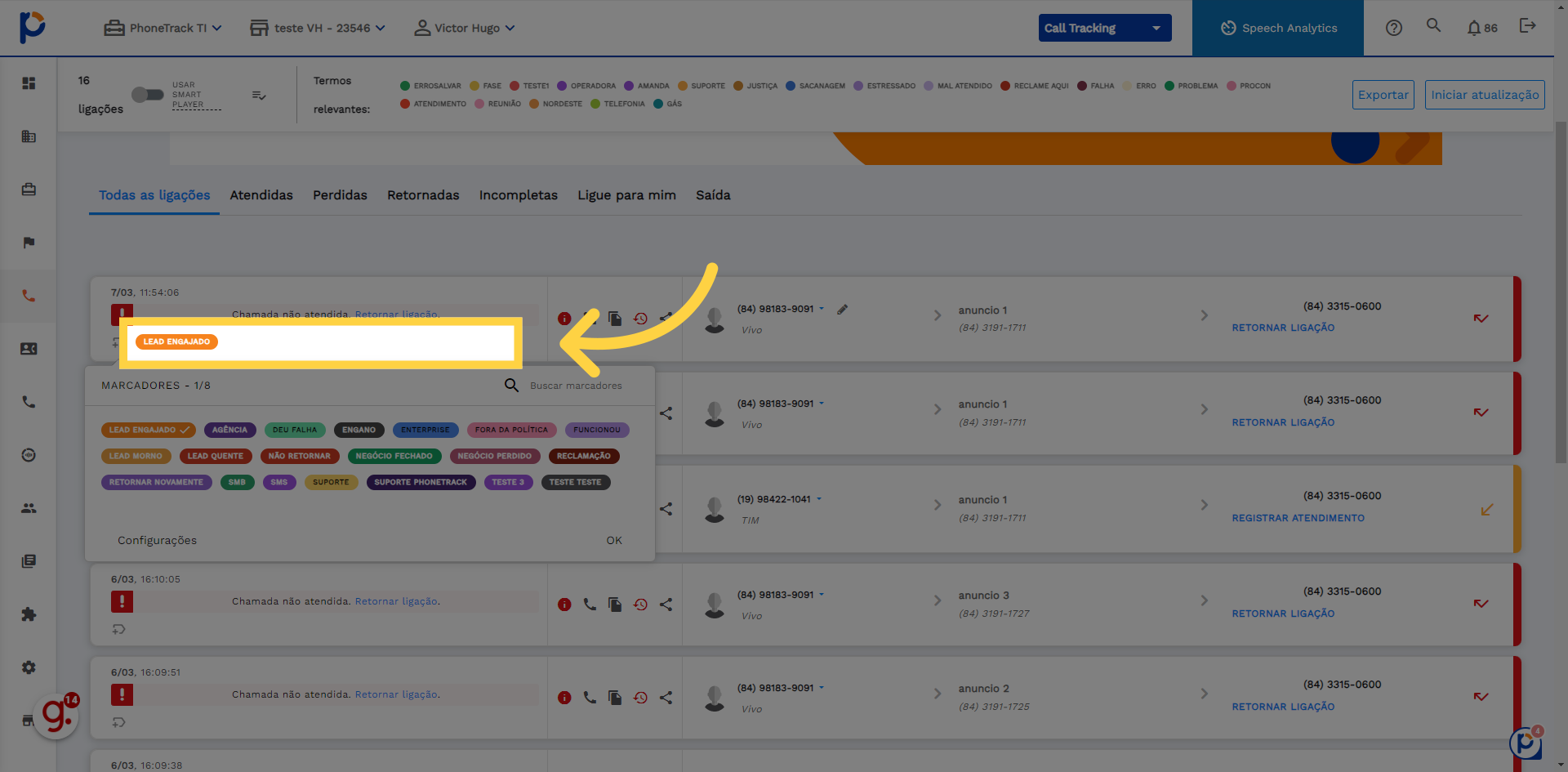Open the help question mark icon
1568x772 pixels.
[x=1394, y=28]
